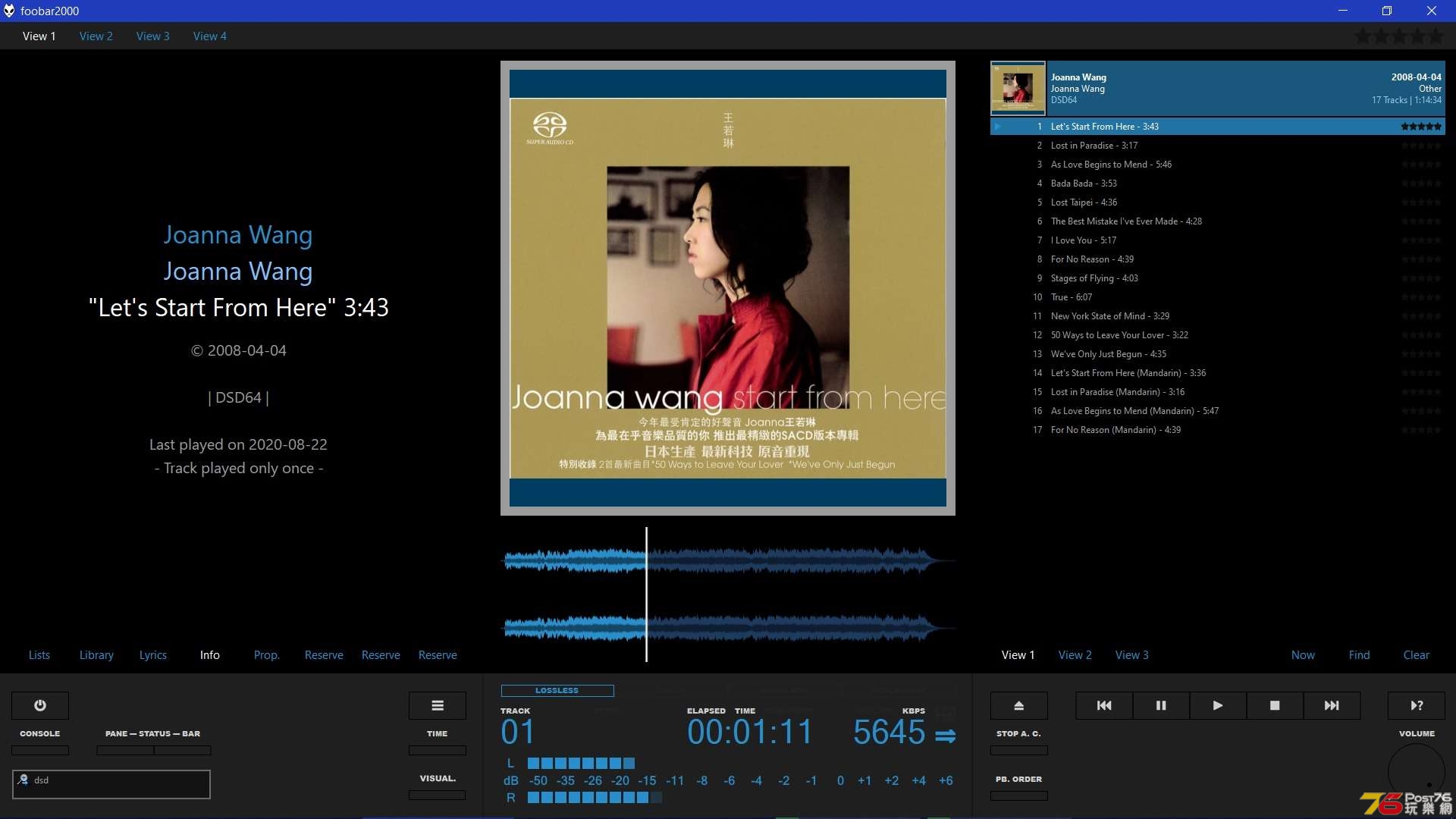Image resolution: width=1456 pixels, height=819 pixels.
Task: Toggle the Console indicator bar
Action: pyautogui.click(x=40, y=750)
